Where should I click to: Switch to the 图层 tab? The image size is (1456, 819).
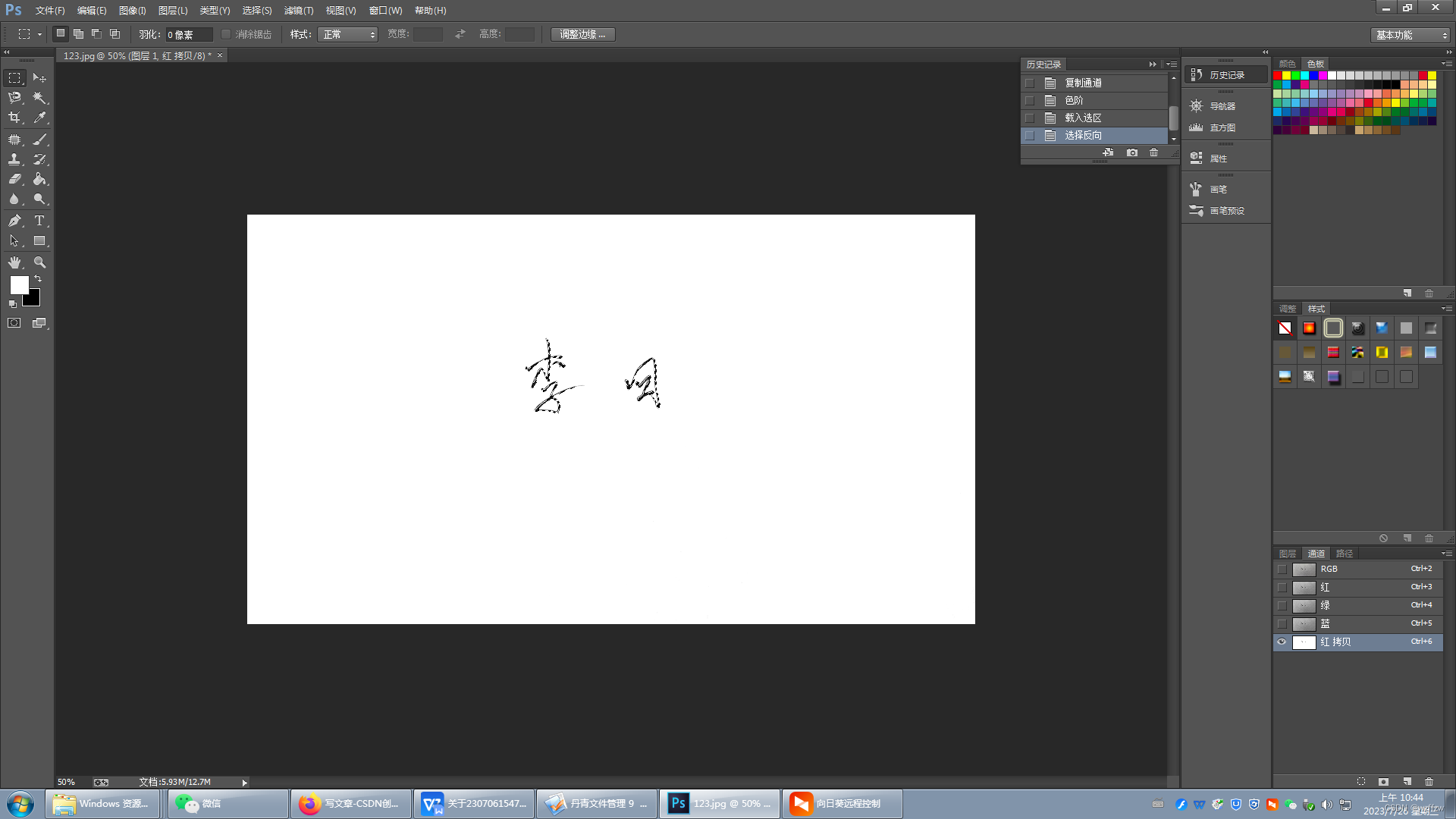pyautogui.click(x=1287, y=554)
